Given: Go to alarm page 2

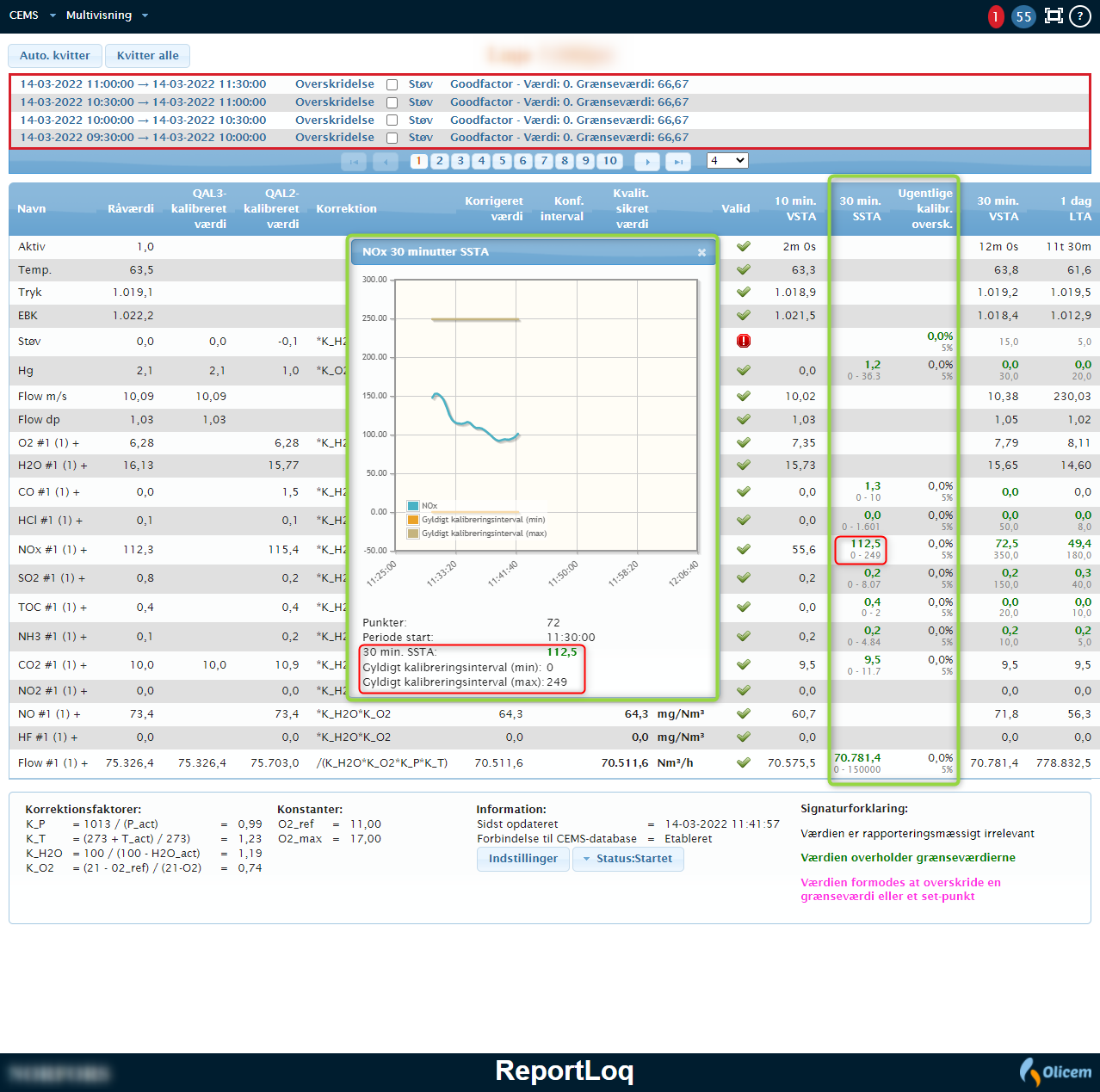Looking at the screenshot, I should (440, 161).
